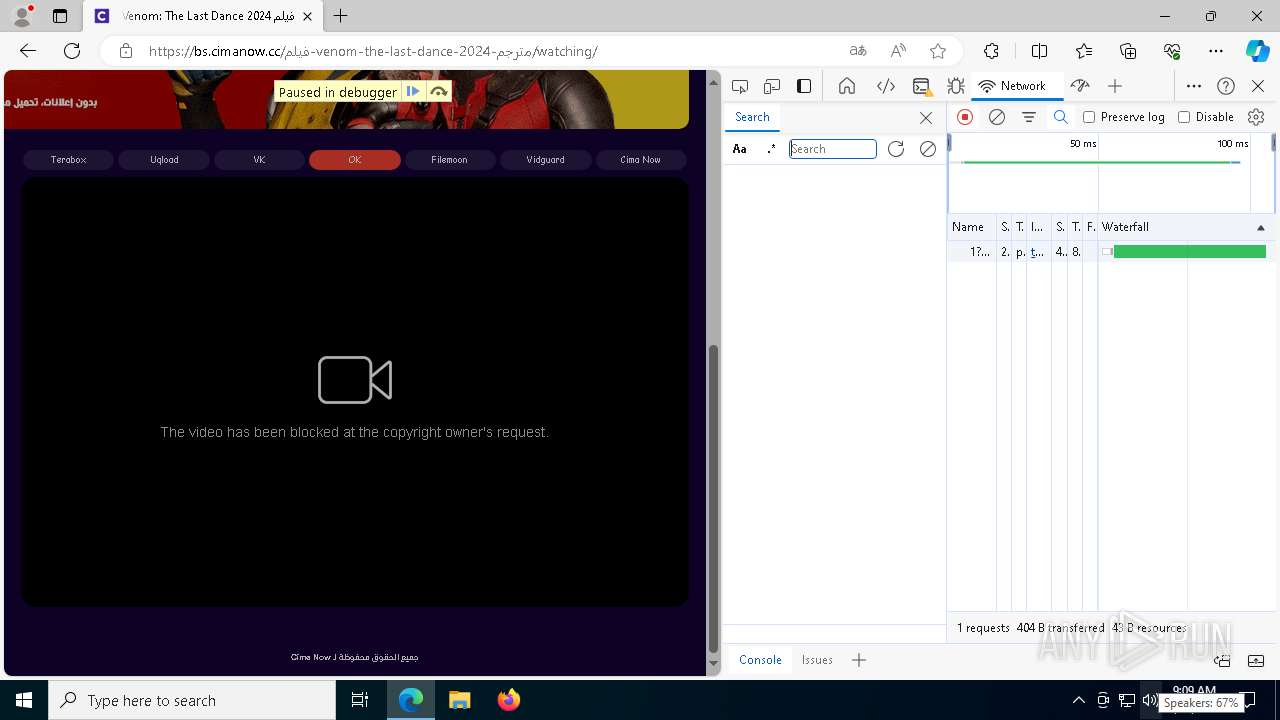This screenshot has width=1280, height=720.
Task: Select the Cima Now server button
Action: pyautogui.click(x=641, y=160)
